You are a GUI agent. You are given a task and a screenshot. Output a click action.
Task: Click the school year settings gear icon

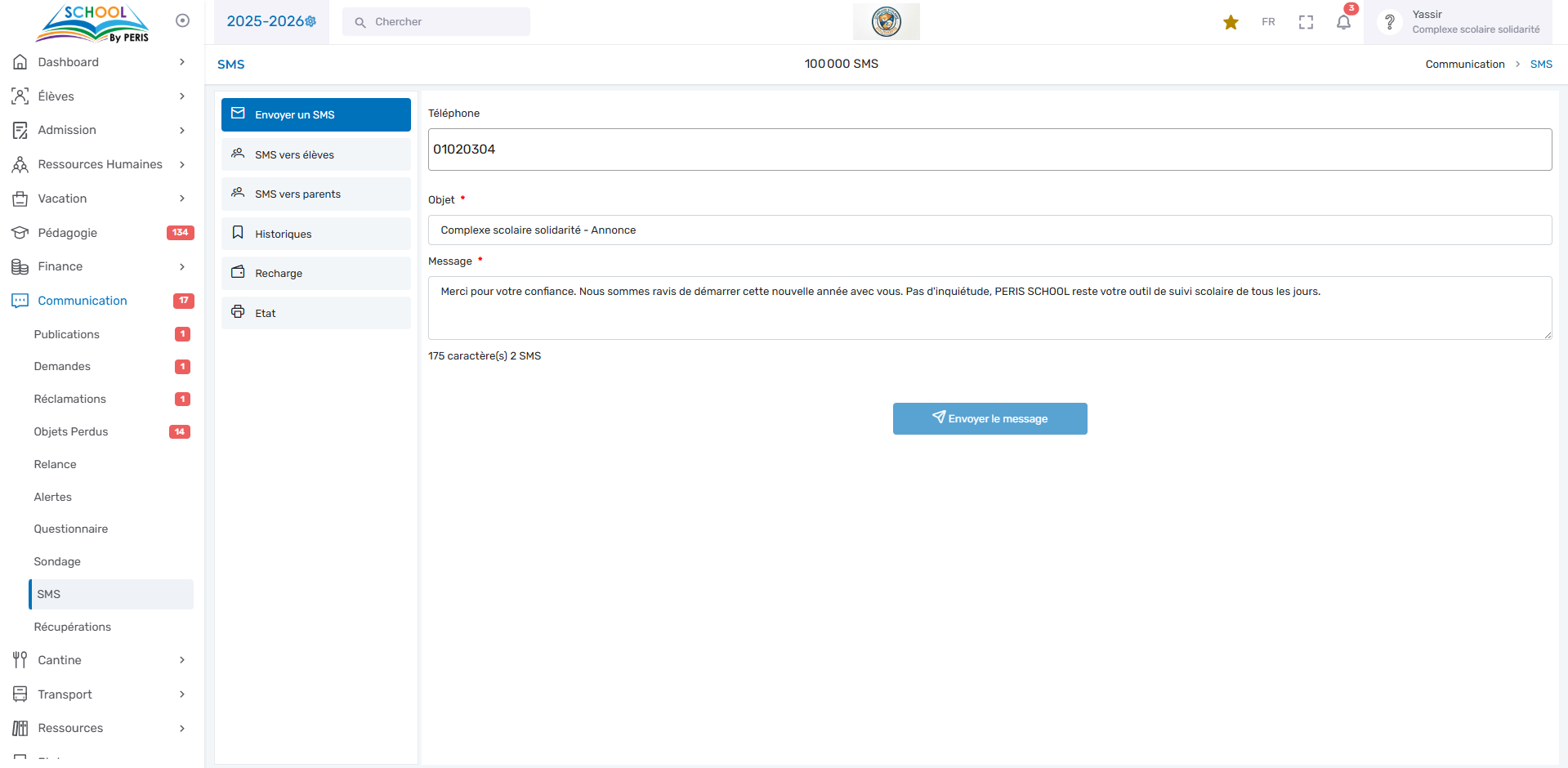coord(311,21)
